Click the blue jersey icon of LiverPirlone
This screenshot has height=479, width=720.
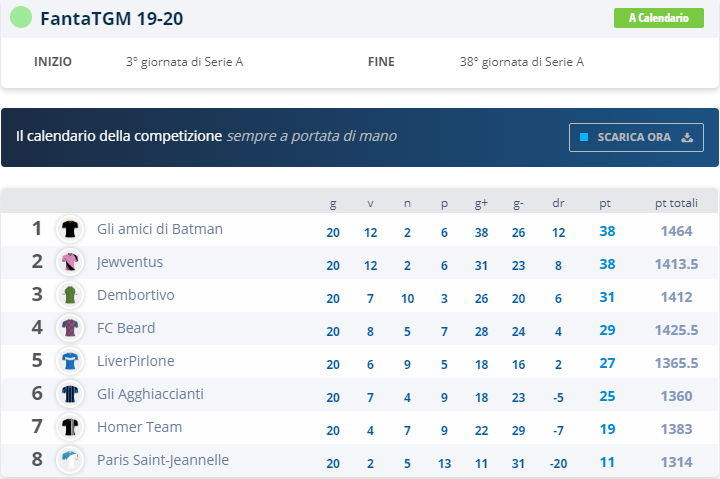[70, 361]
